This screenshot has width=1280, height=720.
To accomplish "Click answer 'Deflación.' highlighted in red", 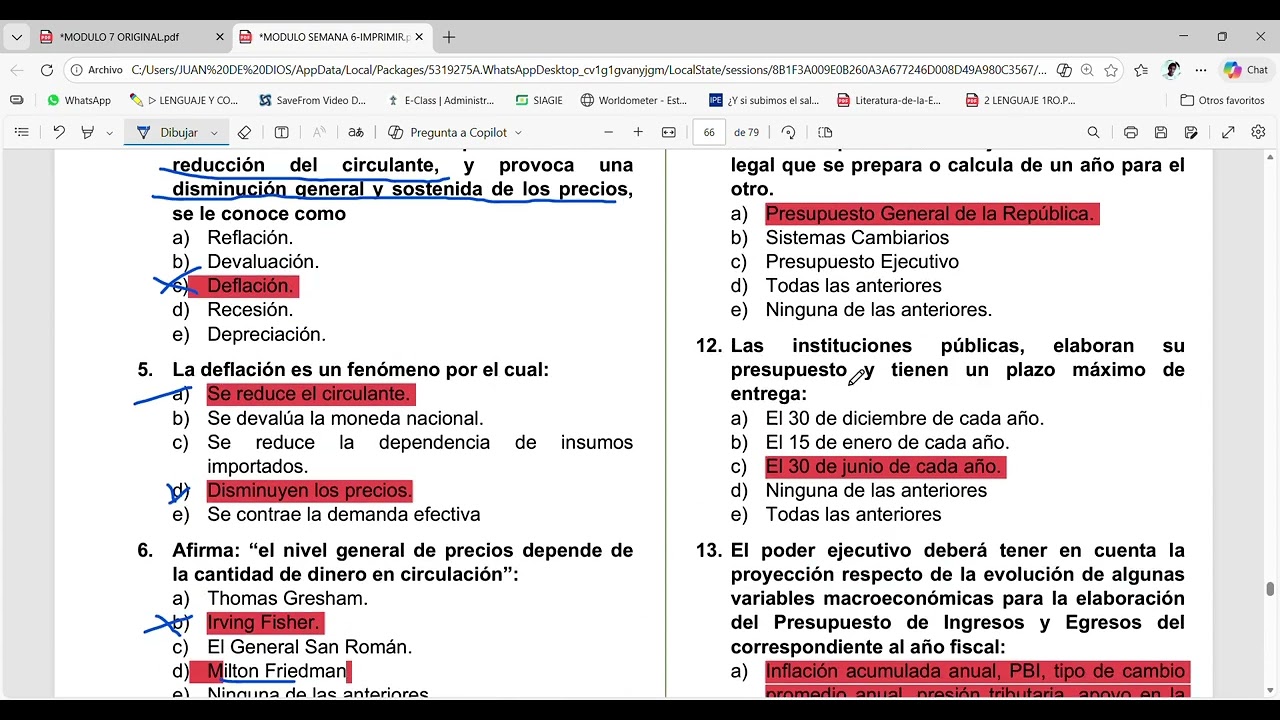I will pos(250,286).
